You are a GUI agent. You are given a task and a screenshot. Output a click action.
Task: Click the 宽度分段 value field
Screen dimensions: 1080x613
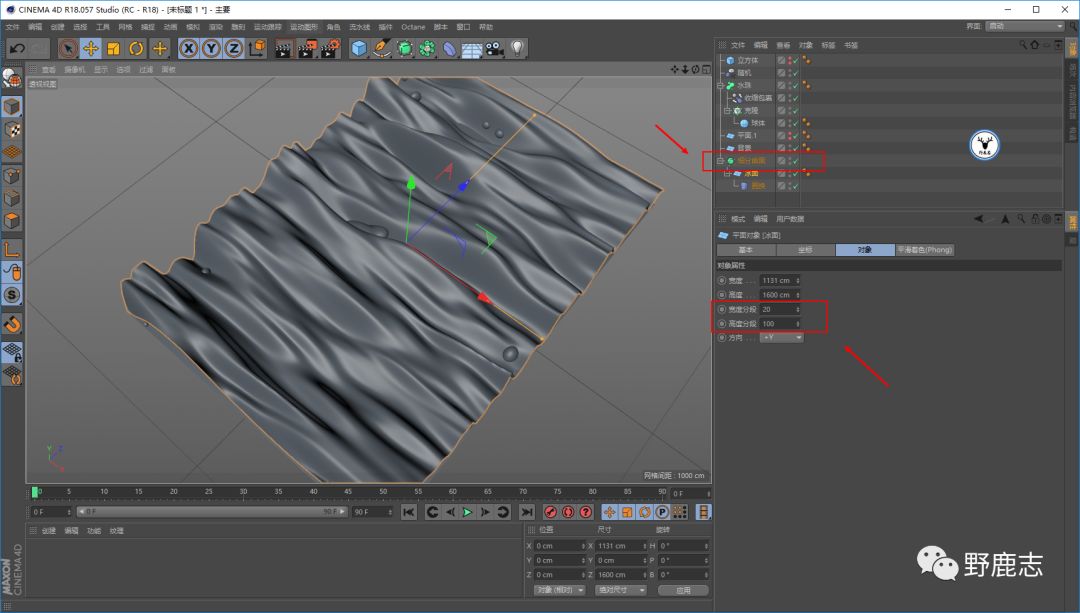(777, 310)
